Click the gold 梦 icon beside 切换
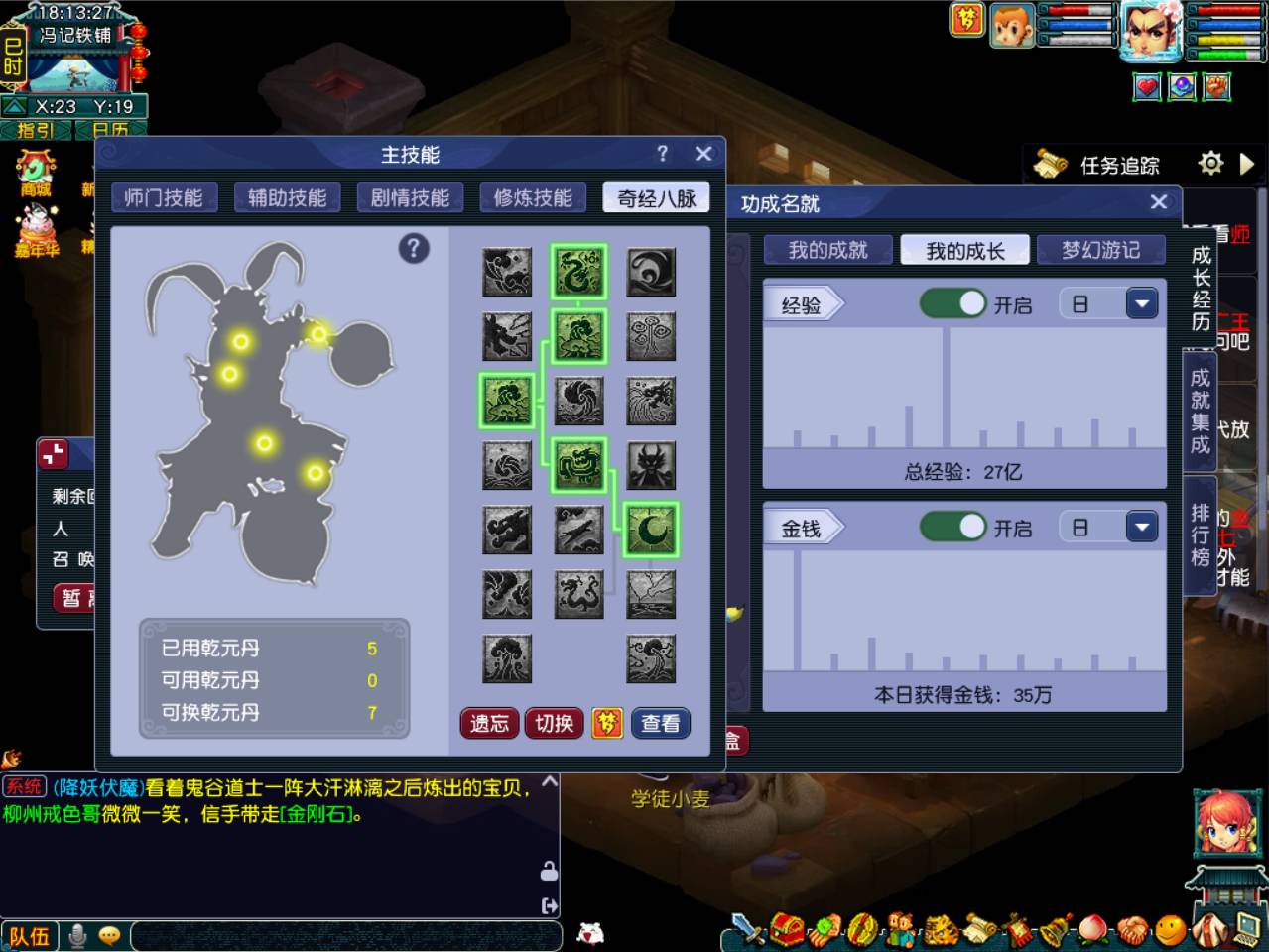1269x952 pixels. coord(607,723)
